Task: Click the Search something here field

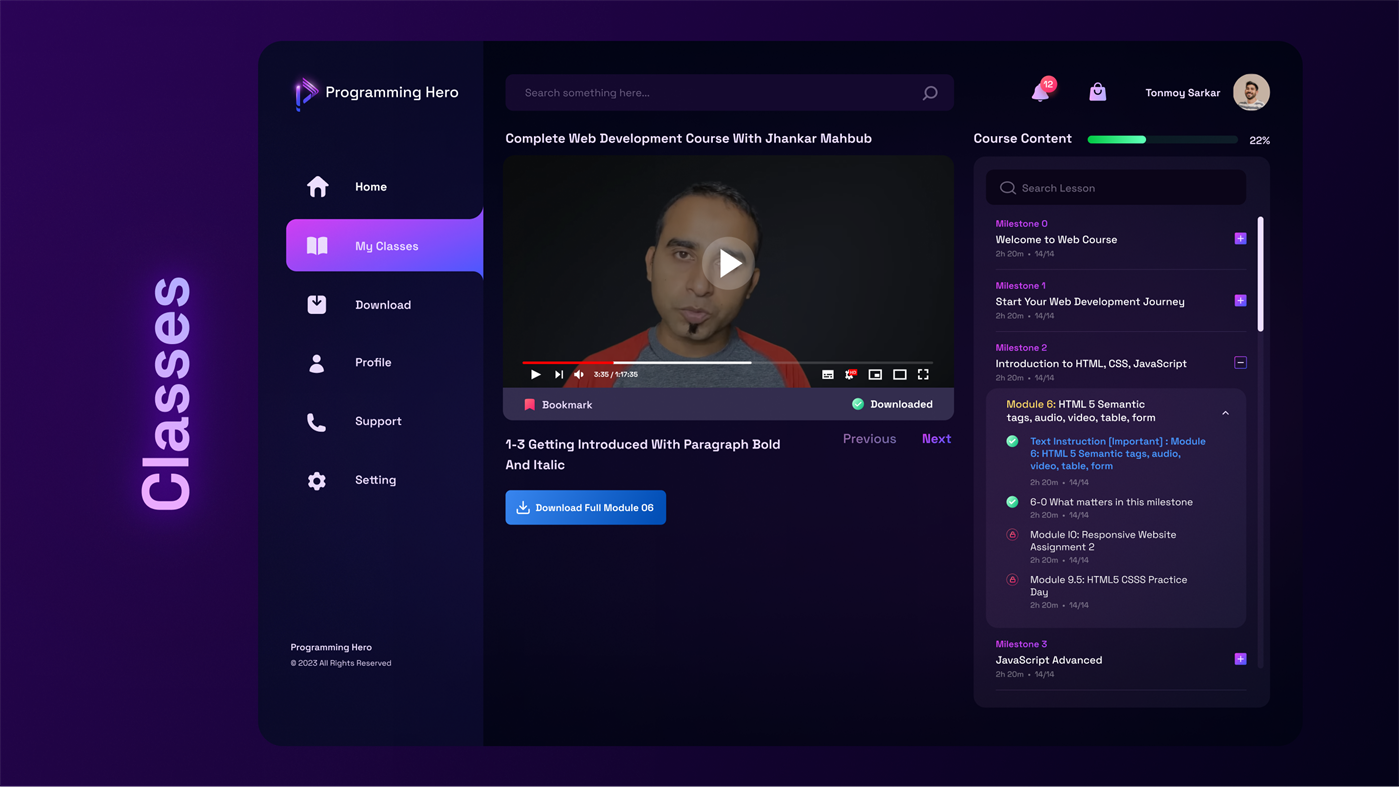Action: [729, 93]
